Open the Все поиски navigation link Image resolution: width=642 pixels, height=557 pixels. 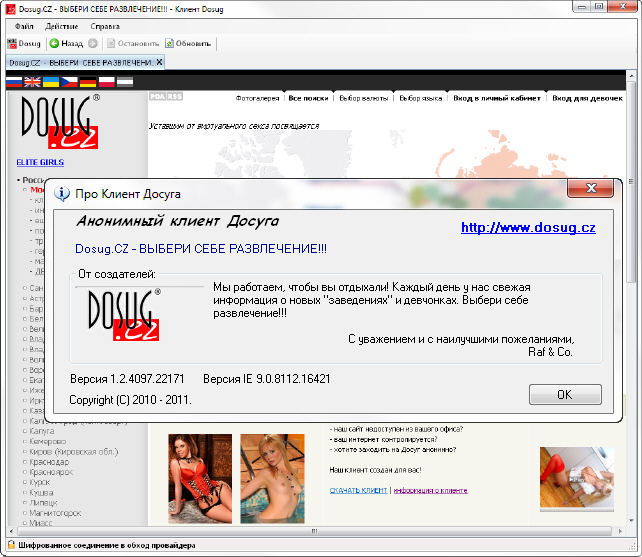tap(308, 98)
